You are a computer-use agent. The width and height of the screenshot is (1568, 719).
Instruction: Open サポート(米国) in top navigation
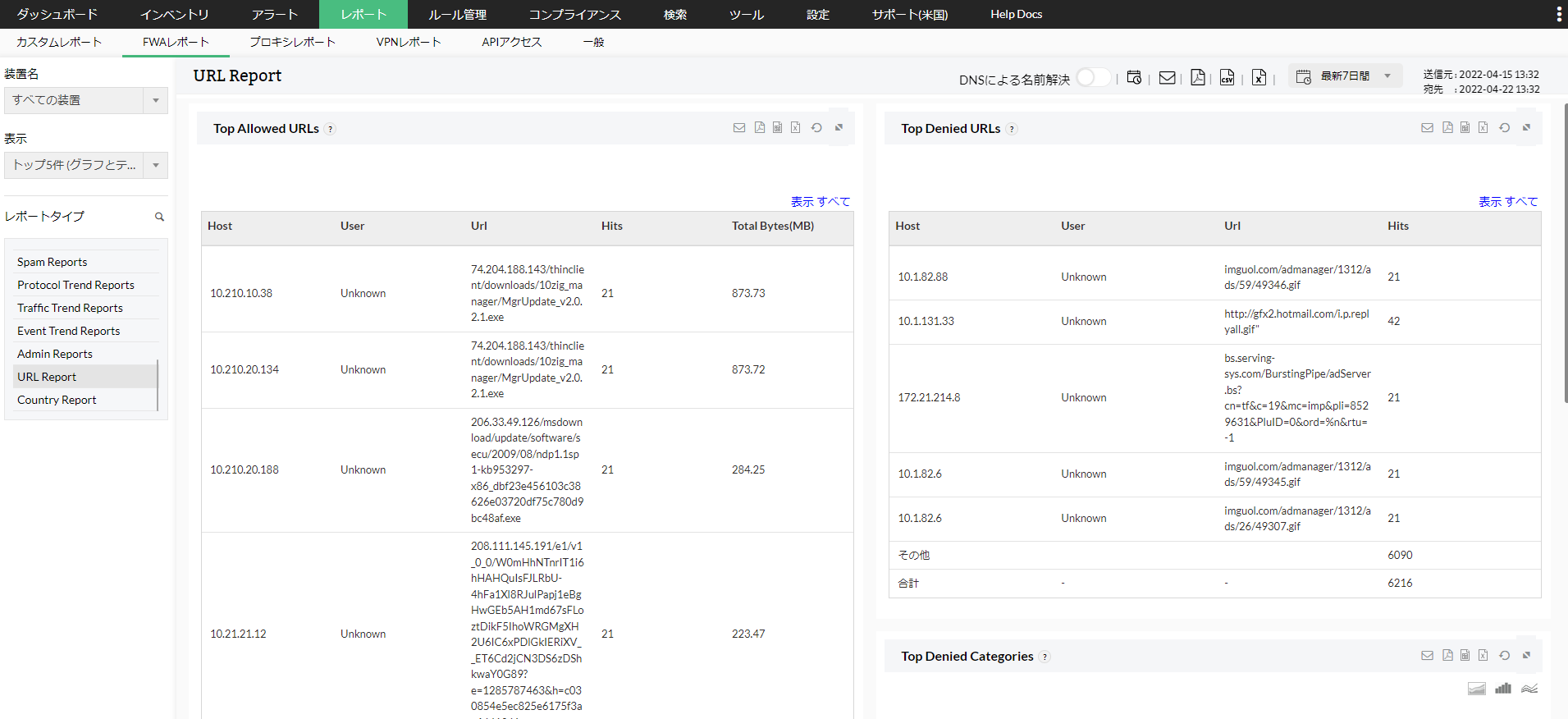coord(910,14)
